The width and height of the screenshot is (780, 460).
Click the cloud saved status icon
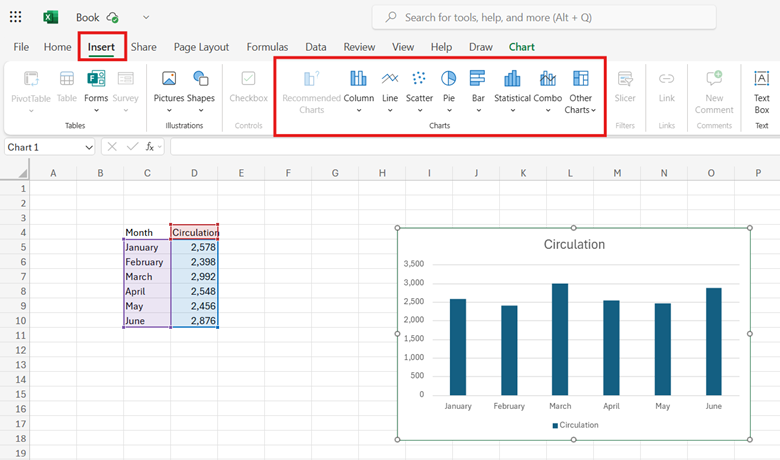pos(113,17)
